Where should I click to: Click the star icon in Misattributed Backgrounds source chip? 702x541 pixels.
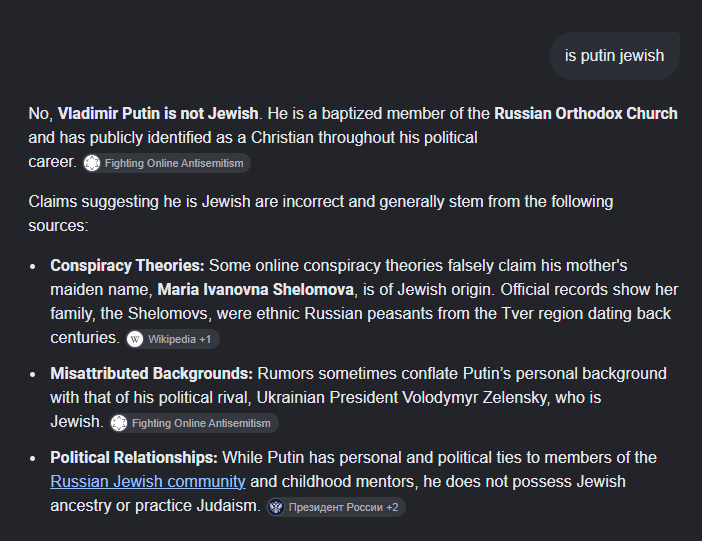coord(119,423)
